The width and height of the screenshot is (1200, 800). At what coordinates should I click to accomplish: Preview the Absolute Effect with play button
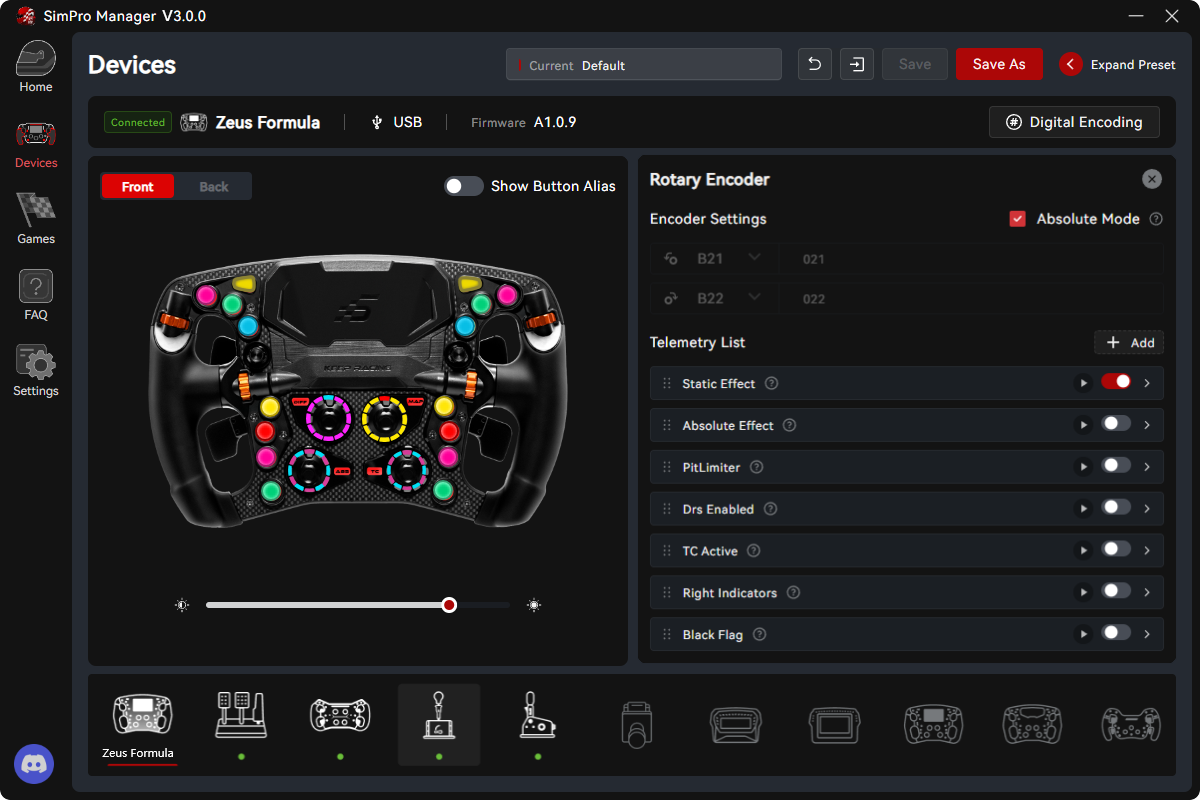click(x=1083, y=425)
